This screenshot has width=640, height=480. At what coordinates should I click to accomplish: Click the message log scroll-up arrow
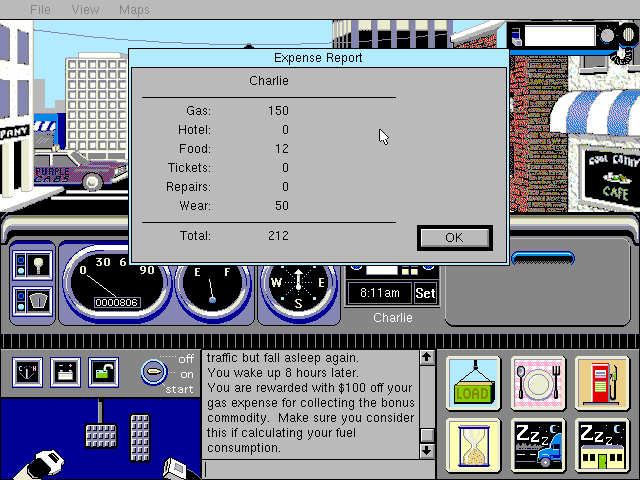[x=427, y=358]
